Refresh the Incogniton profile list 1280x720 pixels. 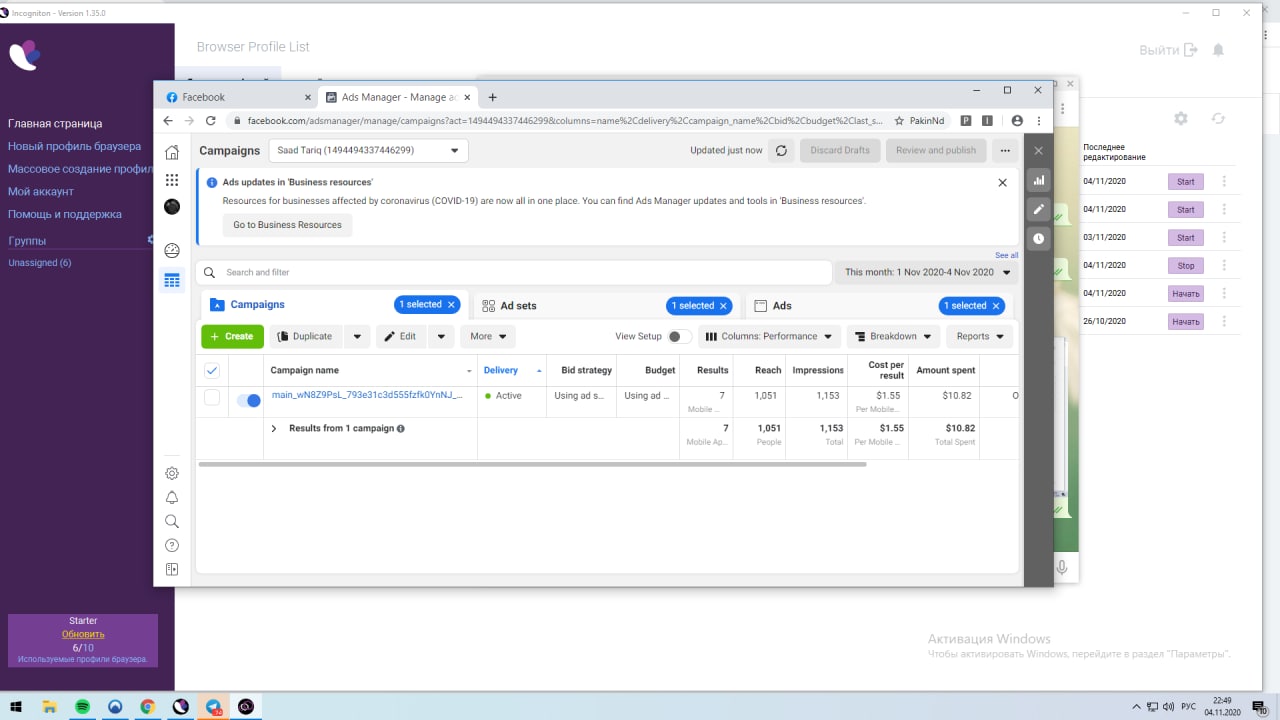1218,118
